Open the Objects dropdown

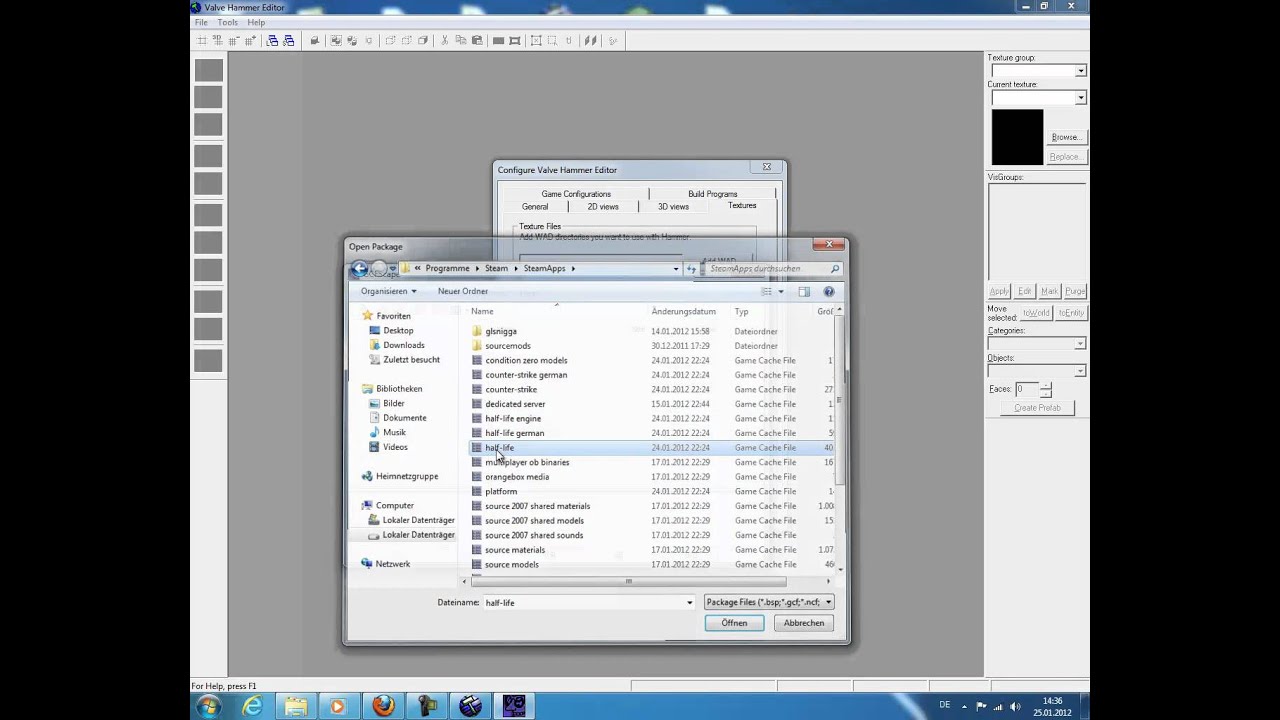coord(1080,371)
